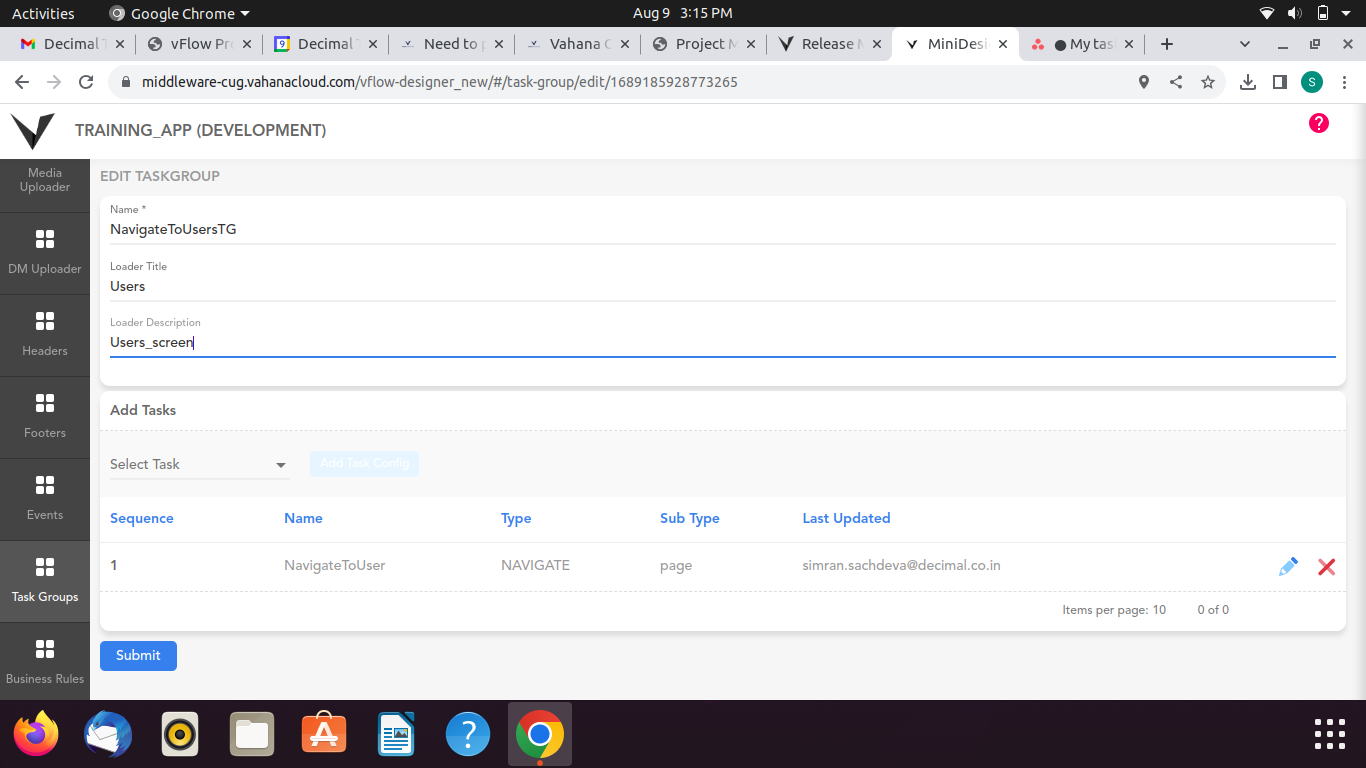
Task: Switch to the Need to p tab
Action: (452, 44)
